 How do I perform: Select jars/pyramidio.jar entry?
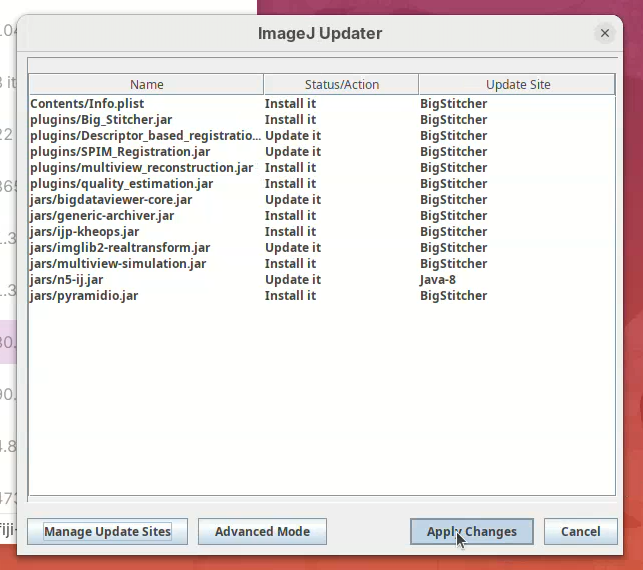(84, 295)
